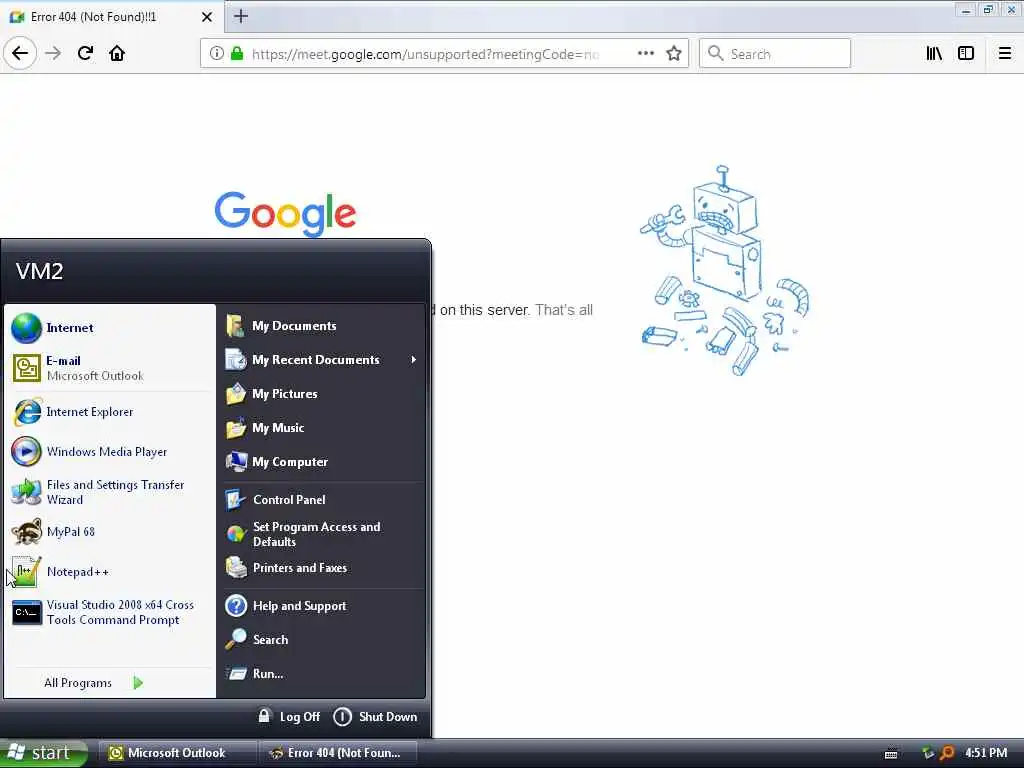This screenshot has height=768, width=1024.
Task: Open page actions three-dots menu
Action: pos(645,54)
